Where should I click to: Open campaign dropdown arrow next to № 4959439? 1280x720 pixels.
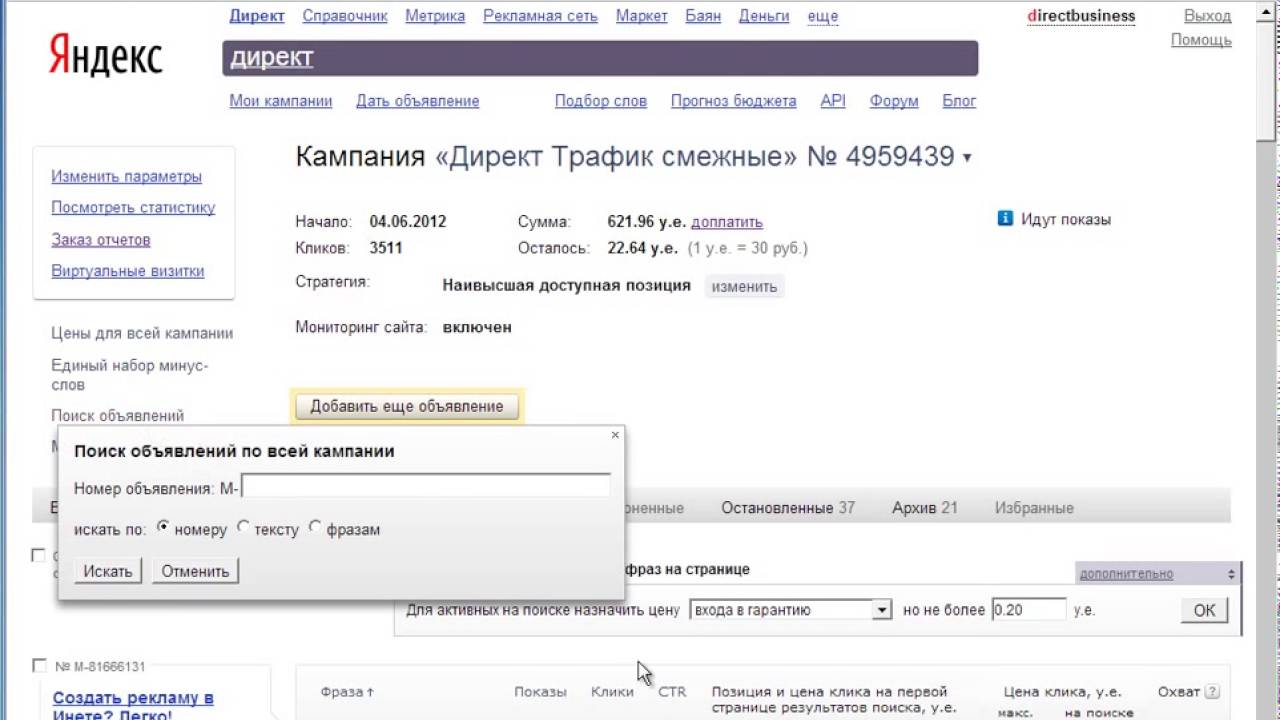[x=967, y=158]
